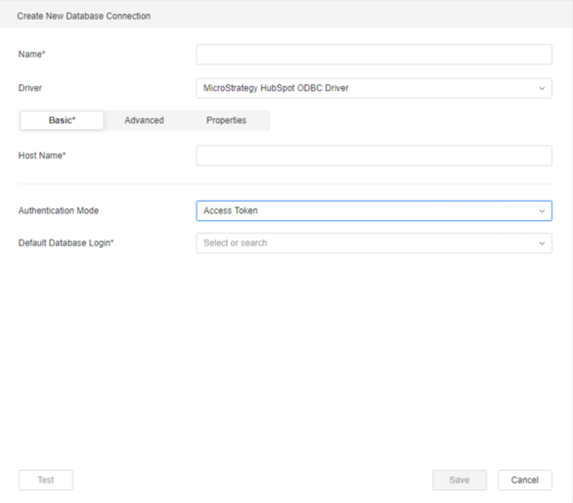Cancel the new database connection dialog
The image size is (573, 503).
point(525,480)
